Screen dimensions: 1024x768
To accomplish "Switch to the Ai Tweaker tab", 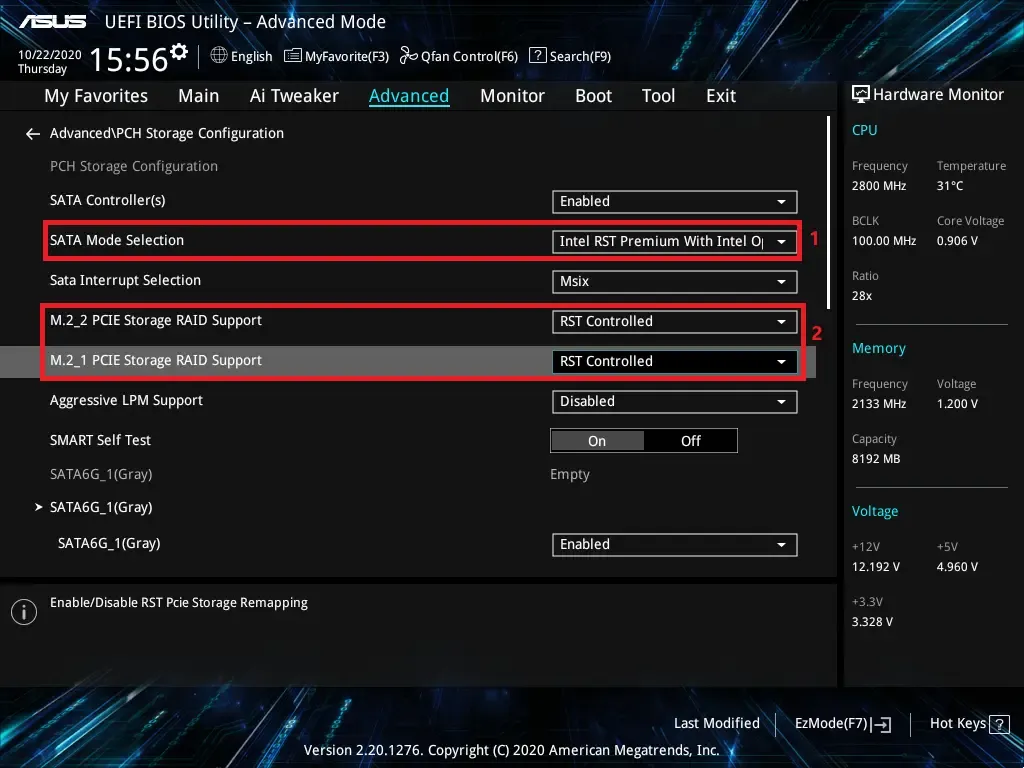I will point(294,96).
